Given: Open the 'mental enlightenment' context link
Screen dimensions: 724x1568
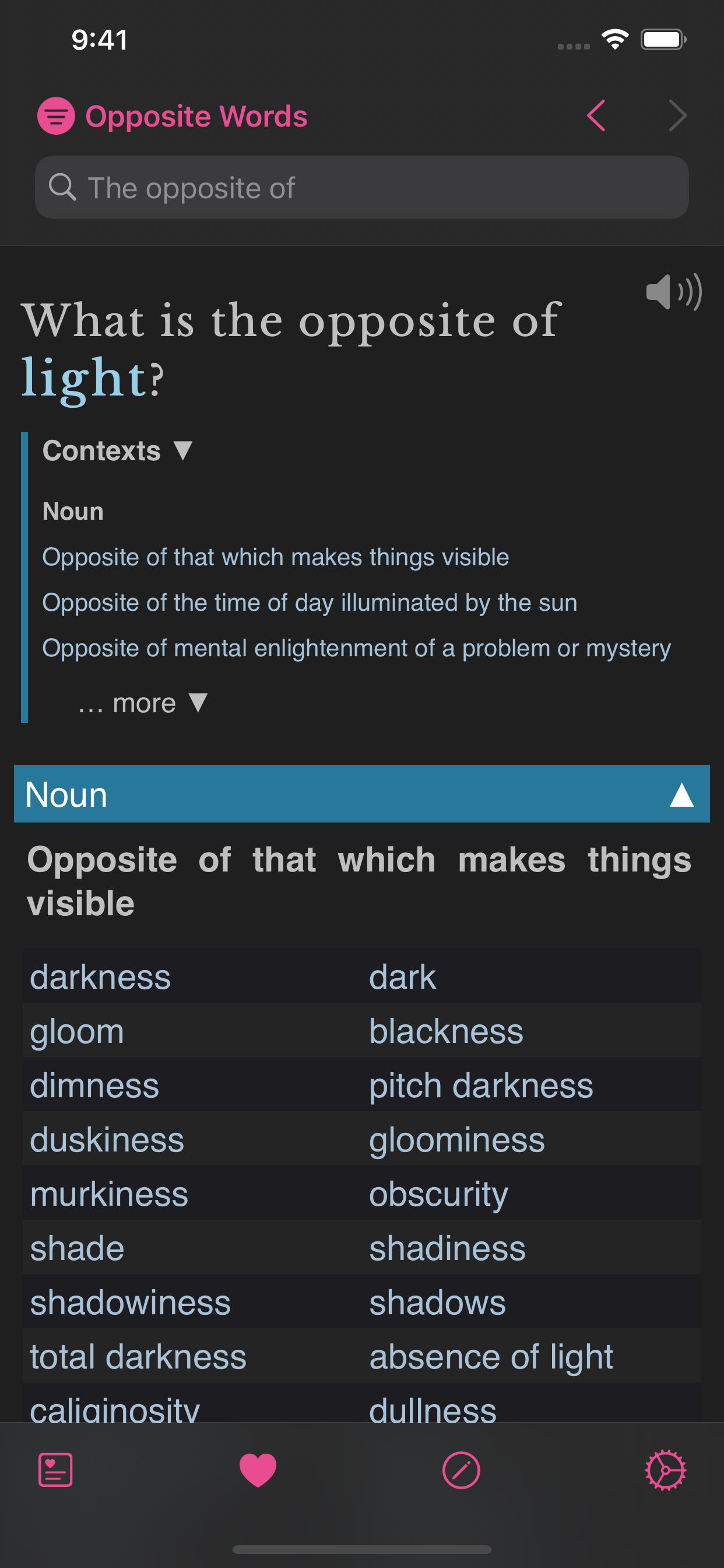Looking at the screenshot, I should 356,648.
